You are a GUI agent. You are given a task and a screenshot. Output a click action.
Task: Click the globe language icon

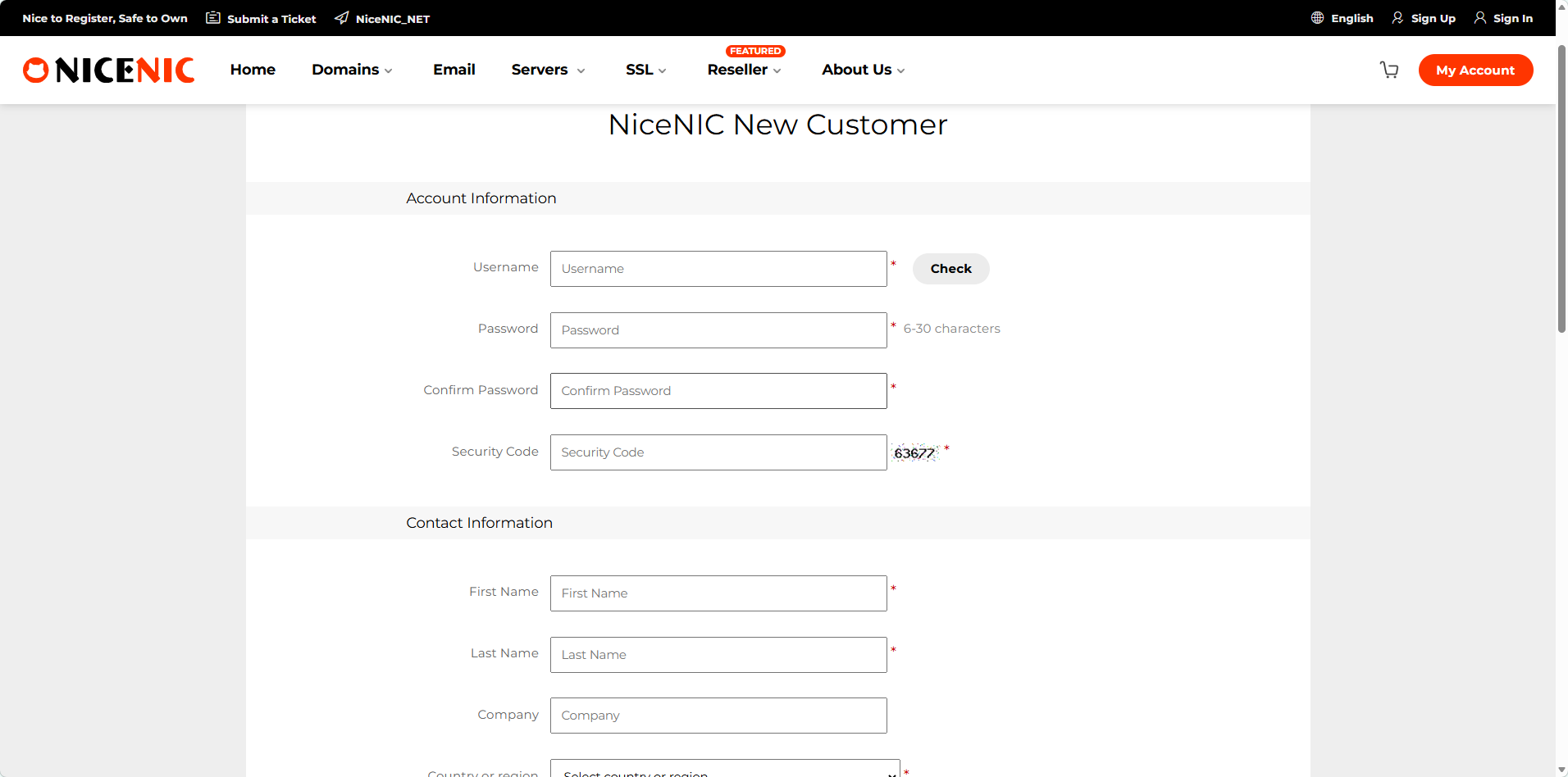point(1317,18)
